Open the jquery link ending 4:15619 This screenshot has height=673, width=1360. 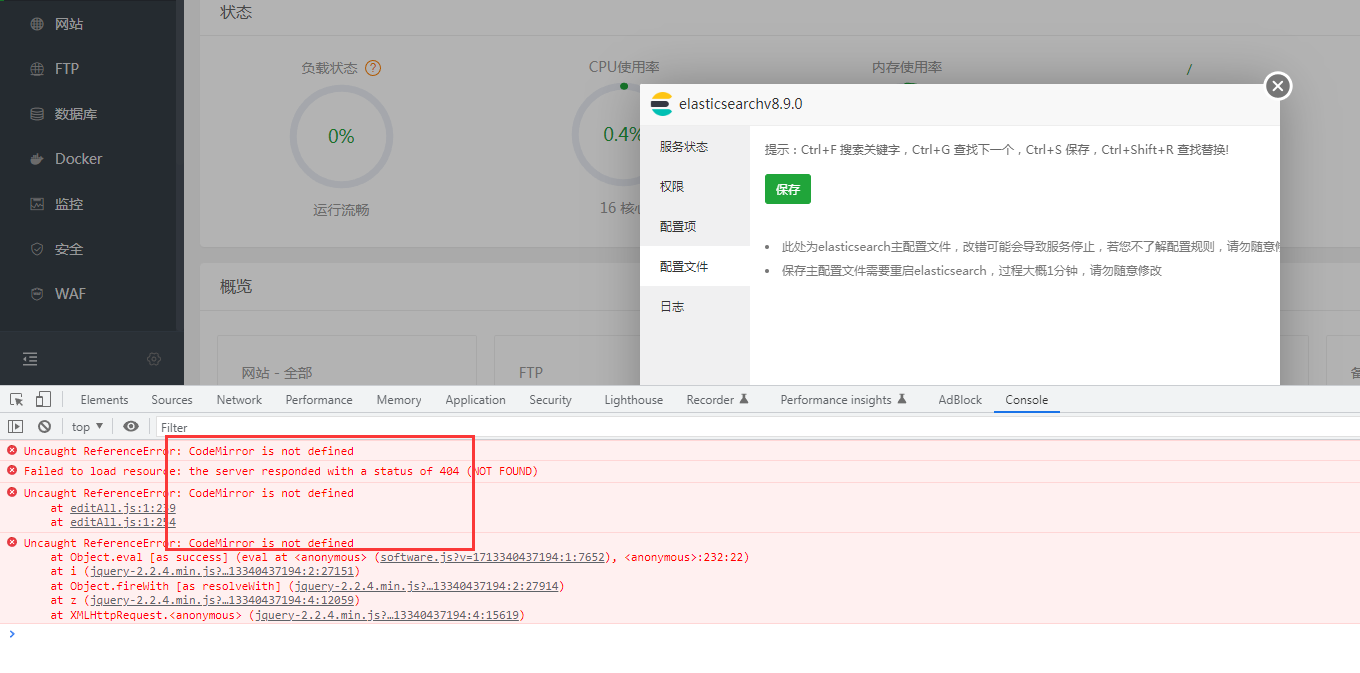coord(387,615)
